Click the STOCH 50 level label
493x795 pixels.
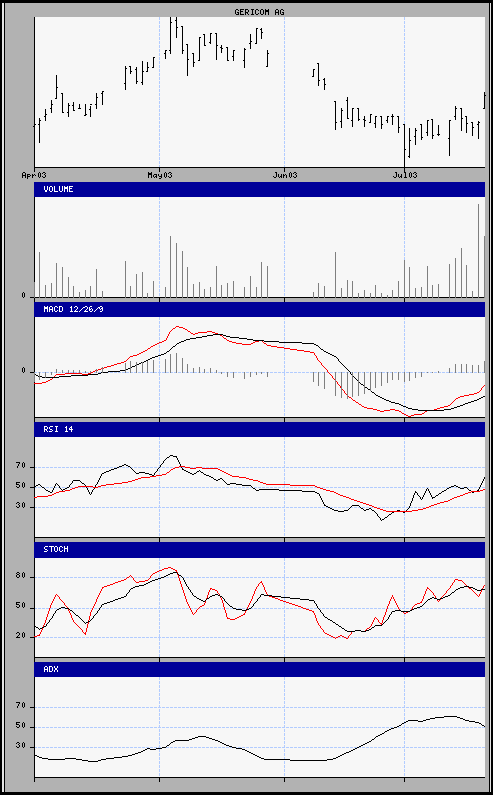tap(20, 607)
